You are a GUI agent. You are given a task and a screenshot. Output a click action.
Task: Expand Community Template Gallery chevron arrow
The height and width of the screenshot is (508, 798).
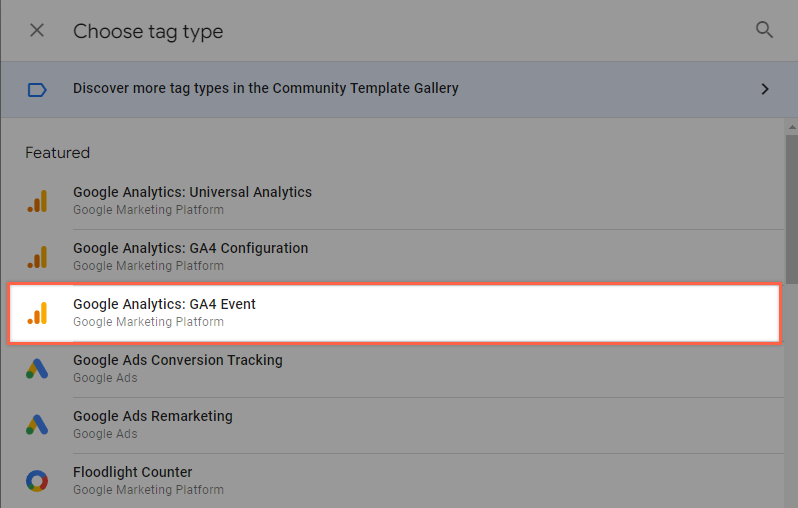point(764,89)
